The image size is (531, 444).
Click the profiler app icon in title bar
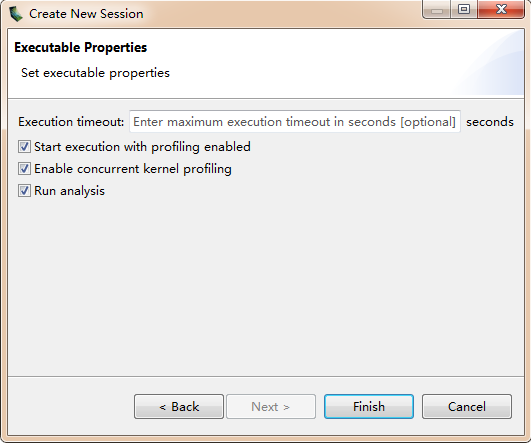coord(16,14)
